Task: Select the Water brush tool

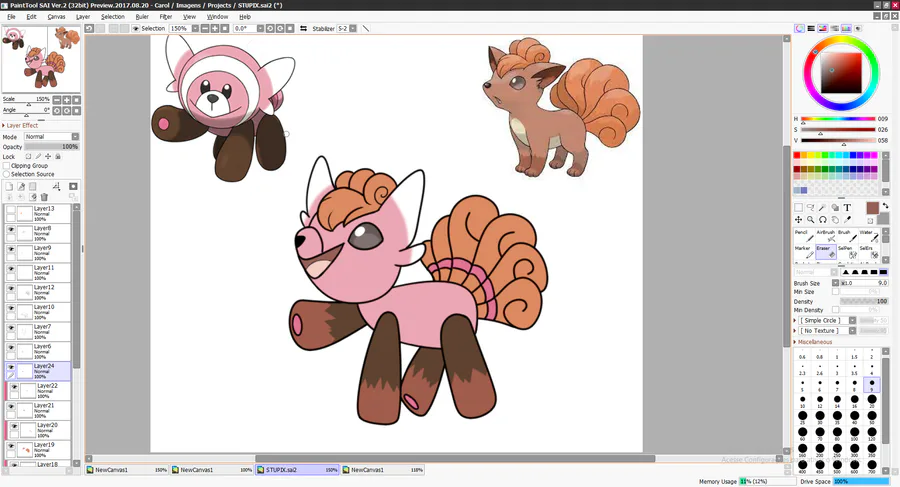Action: point(868,235)
